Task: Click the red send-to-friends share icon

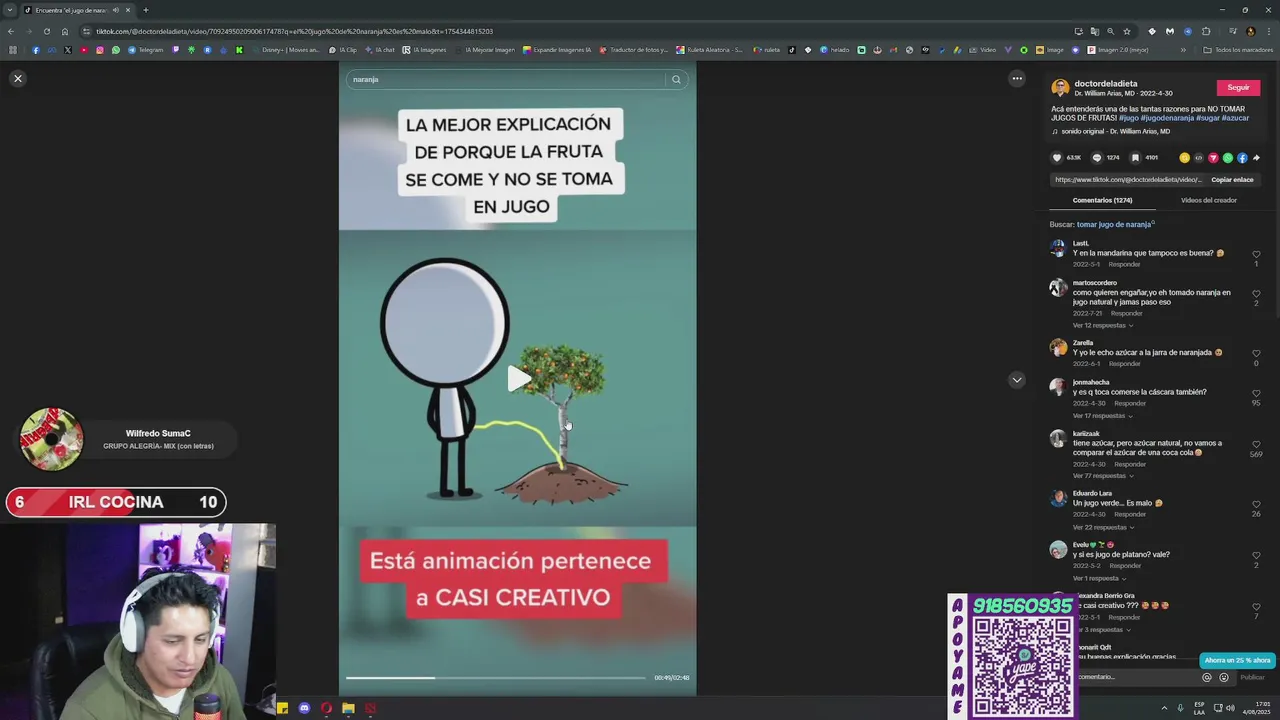Action: [x=1213, y=158]
